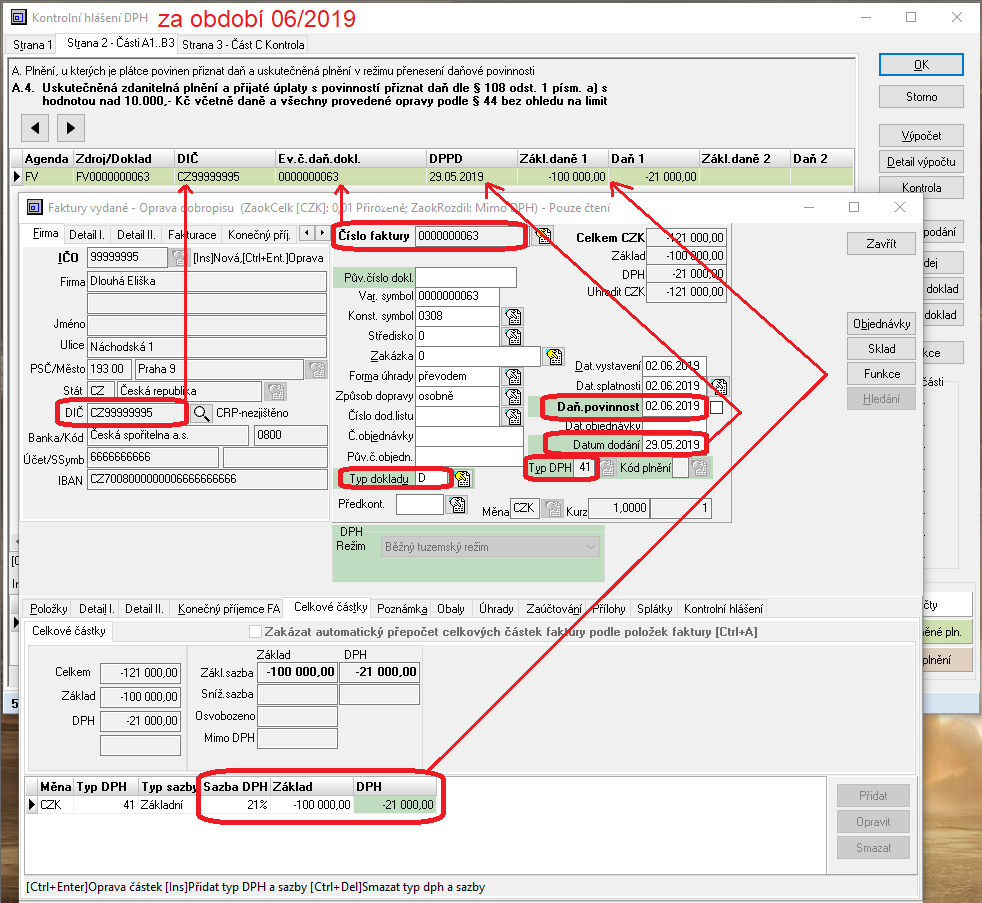This screenshot has width=982, height=903.
Task: Go to previous section with left arrow button
Action: (x=35, y=128)
